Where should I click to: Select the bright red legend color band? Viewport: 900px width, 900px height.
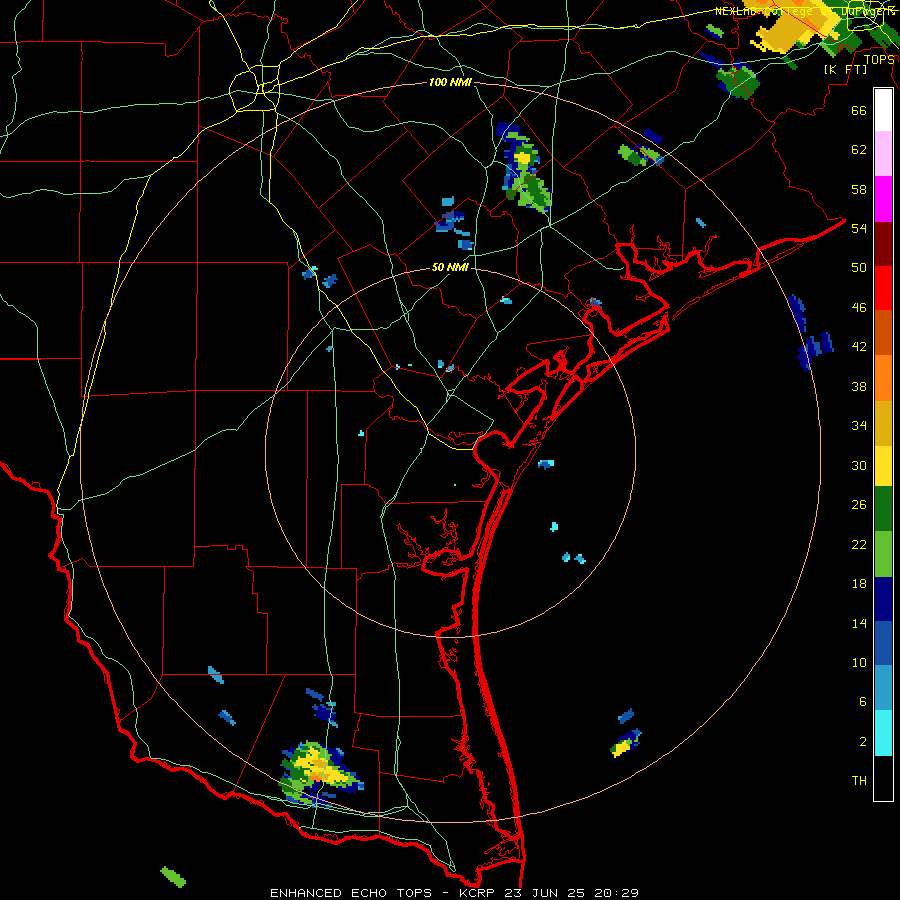tap(883, 288)
